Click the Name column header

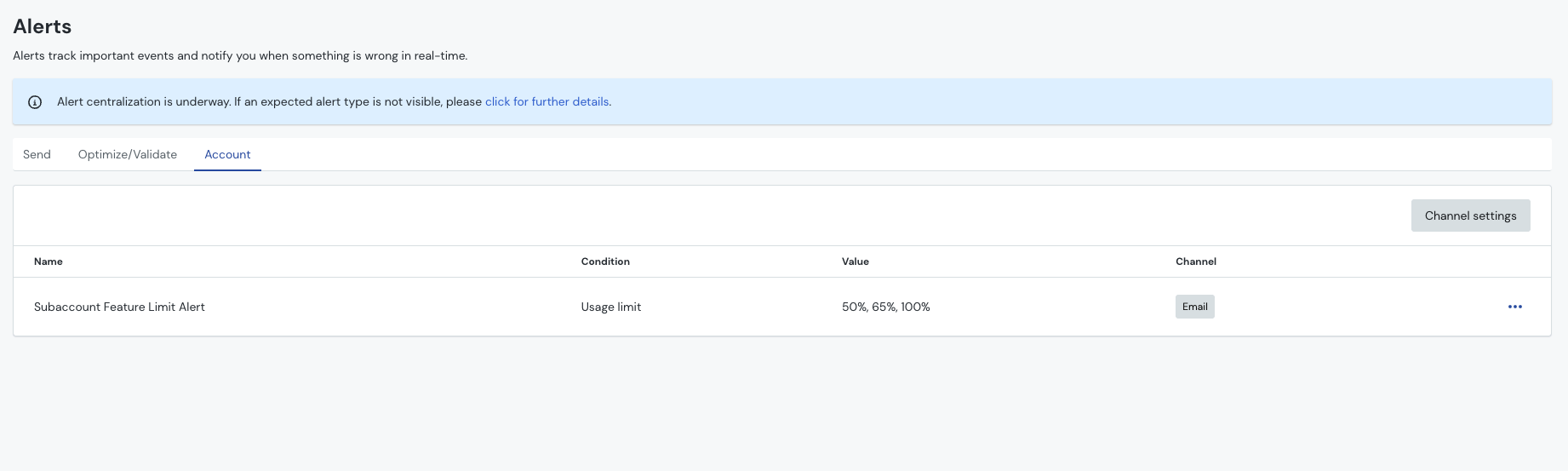49,261
